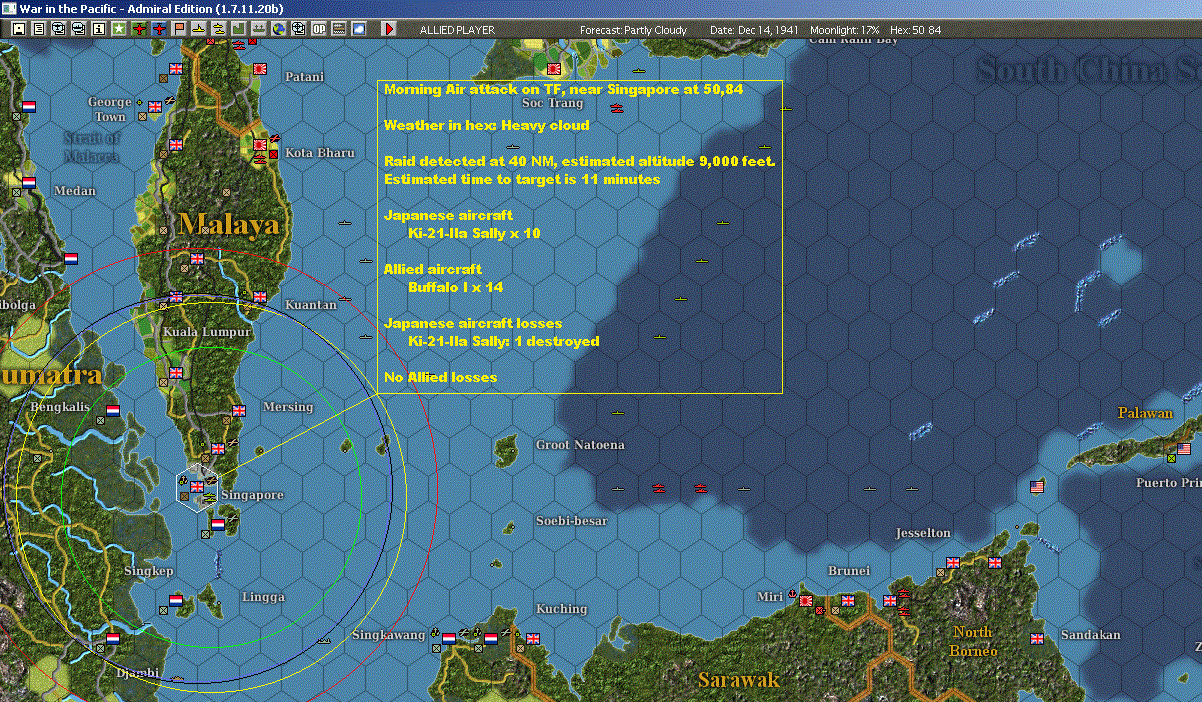The image size is (1202, 702).
Task: Click the Kota Bharu label
Action: (320, 153)
